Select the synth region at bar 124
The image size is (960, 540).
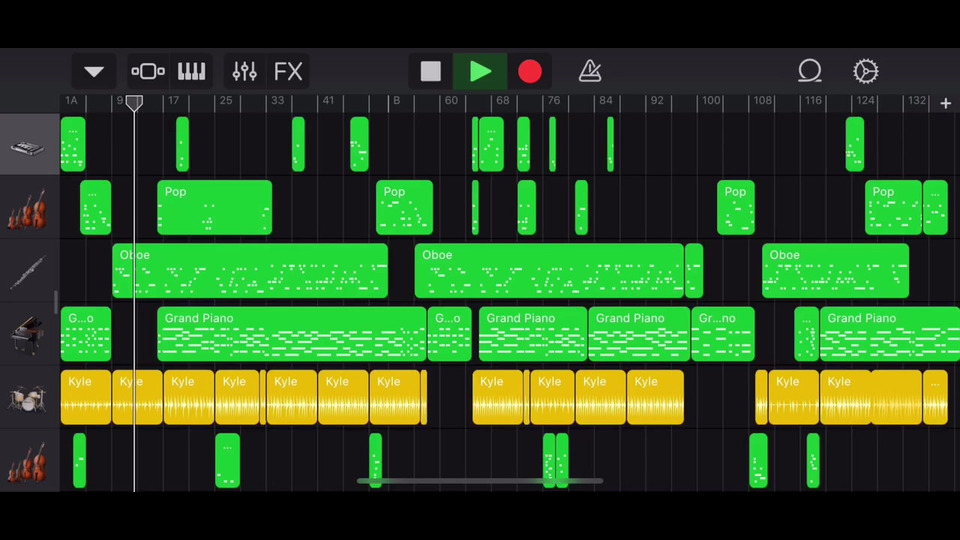855,144
